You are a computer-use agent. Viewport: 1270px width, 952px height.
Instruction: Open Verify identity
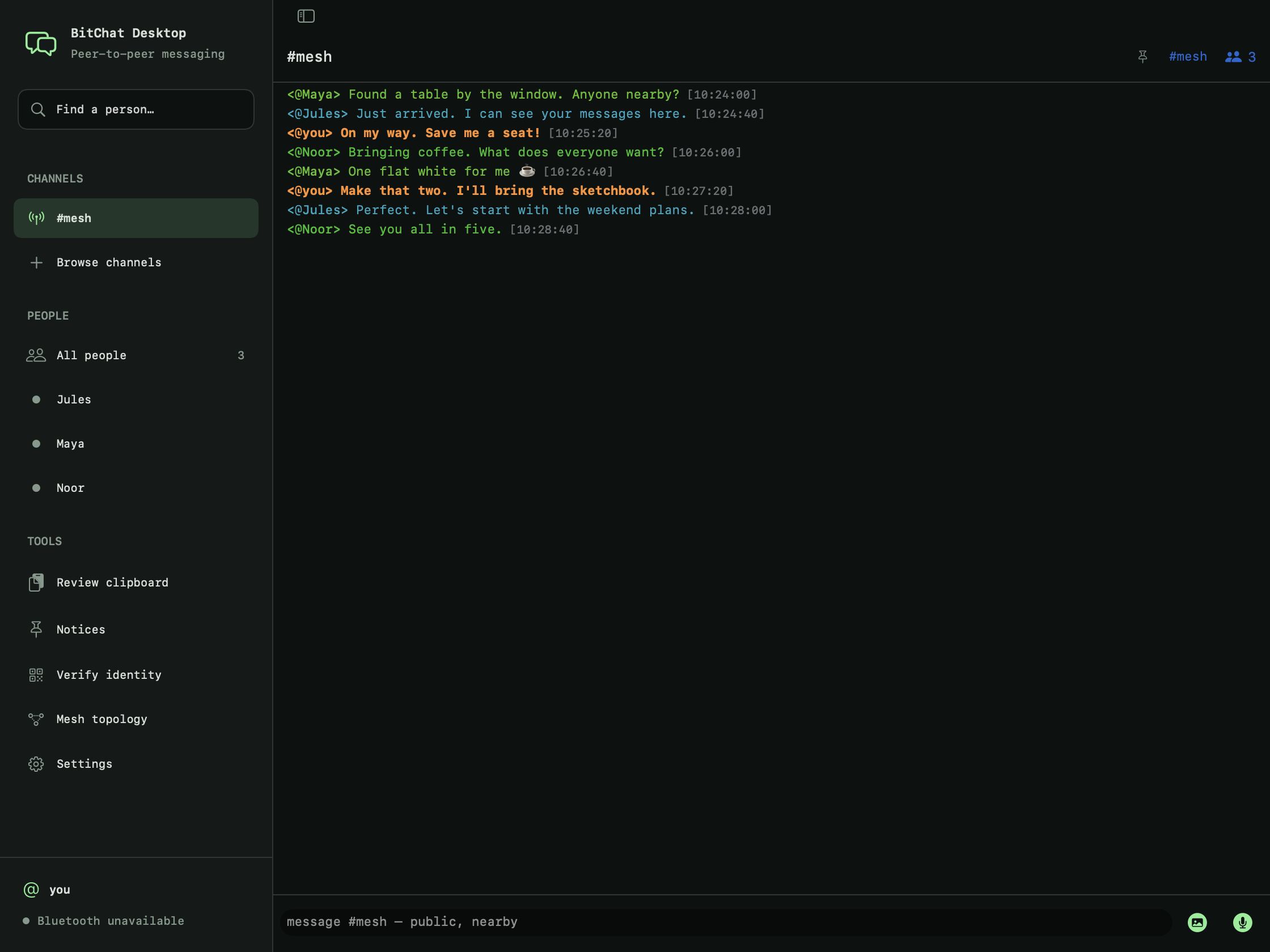coord(136,675)
